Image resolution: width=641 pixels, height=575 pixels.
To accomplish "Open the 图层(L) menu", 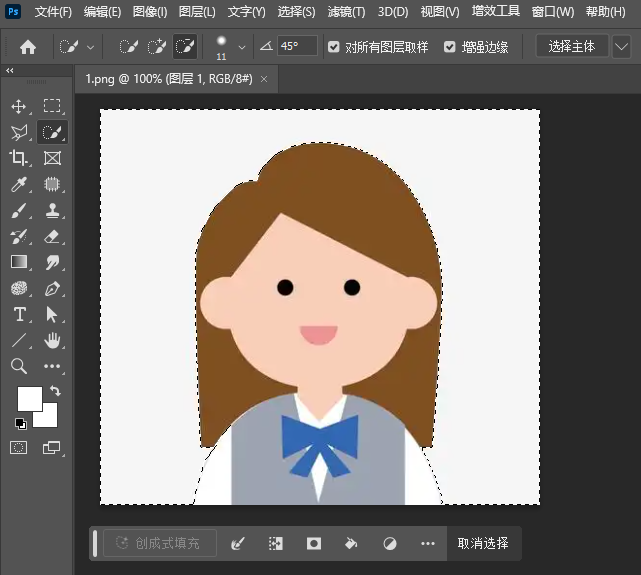I will [x=197, y=12].
